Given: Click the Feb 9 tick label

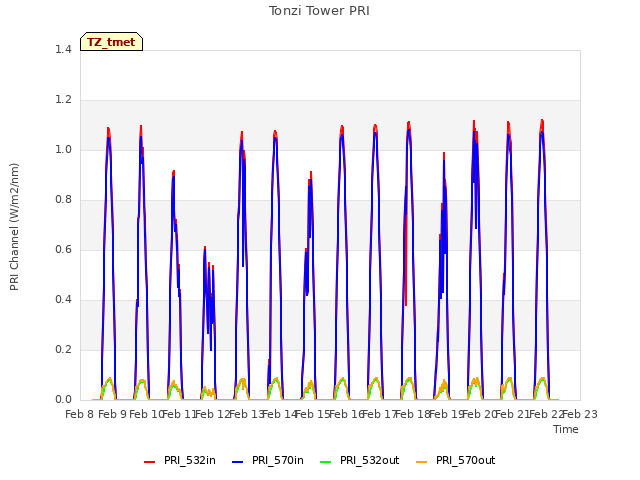Looking at the screenshot, I should click(x=113, y=415).
